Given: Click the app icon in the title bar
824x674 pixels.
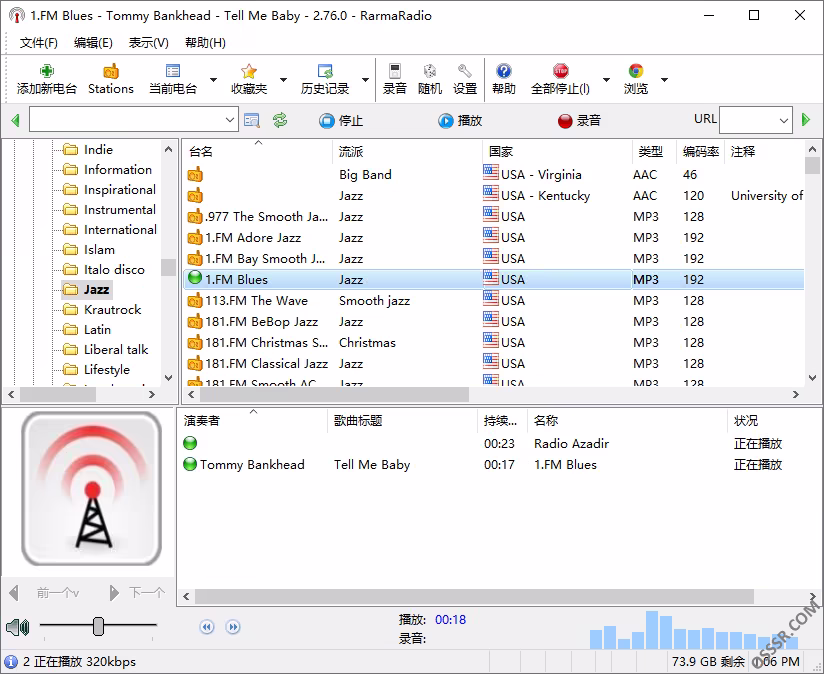Looking at the screenshot, I should 17,16.
